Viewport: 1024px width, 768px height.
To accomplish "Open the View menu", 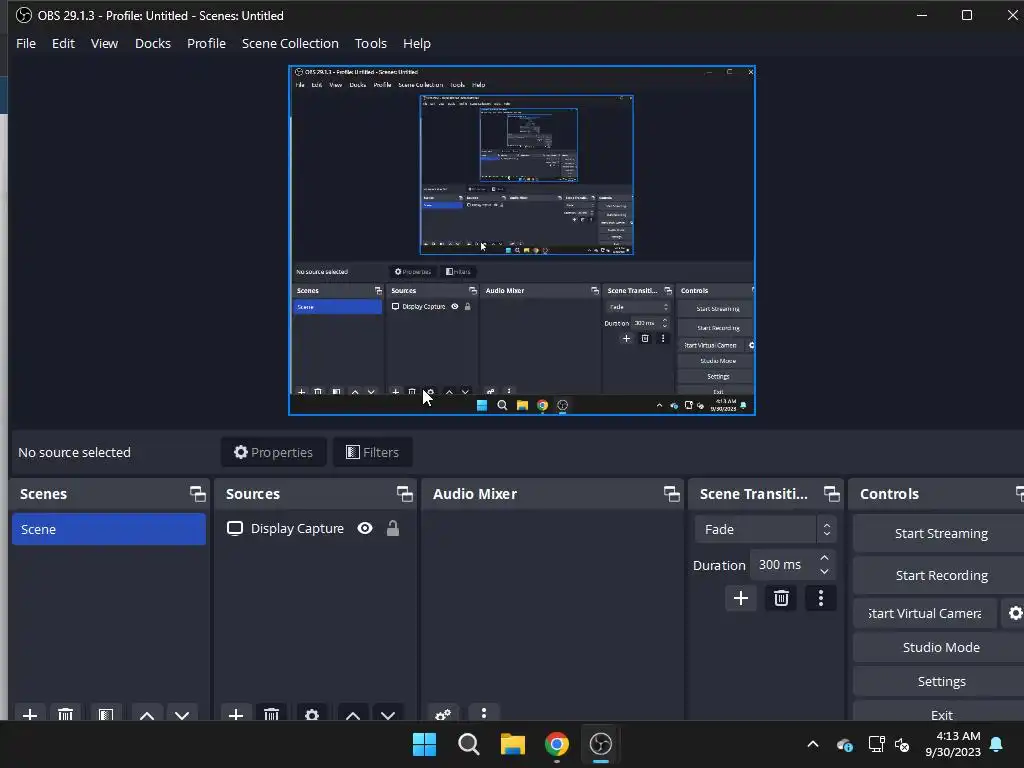I will pyautogui.click(x=104, y=43).
